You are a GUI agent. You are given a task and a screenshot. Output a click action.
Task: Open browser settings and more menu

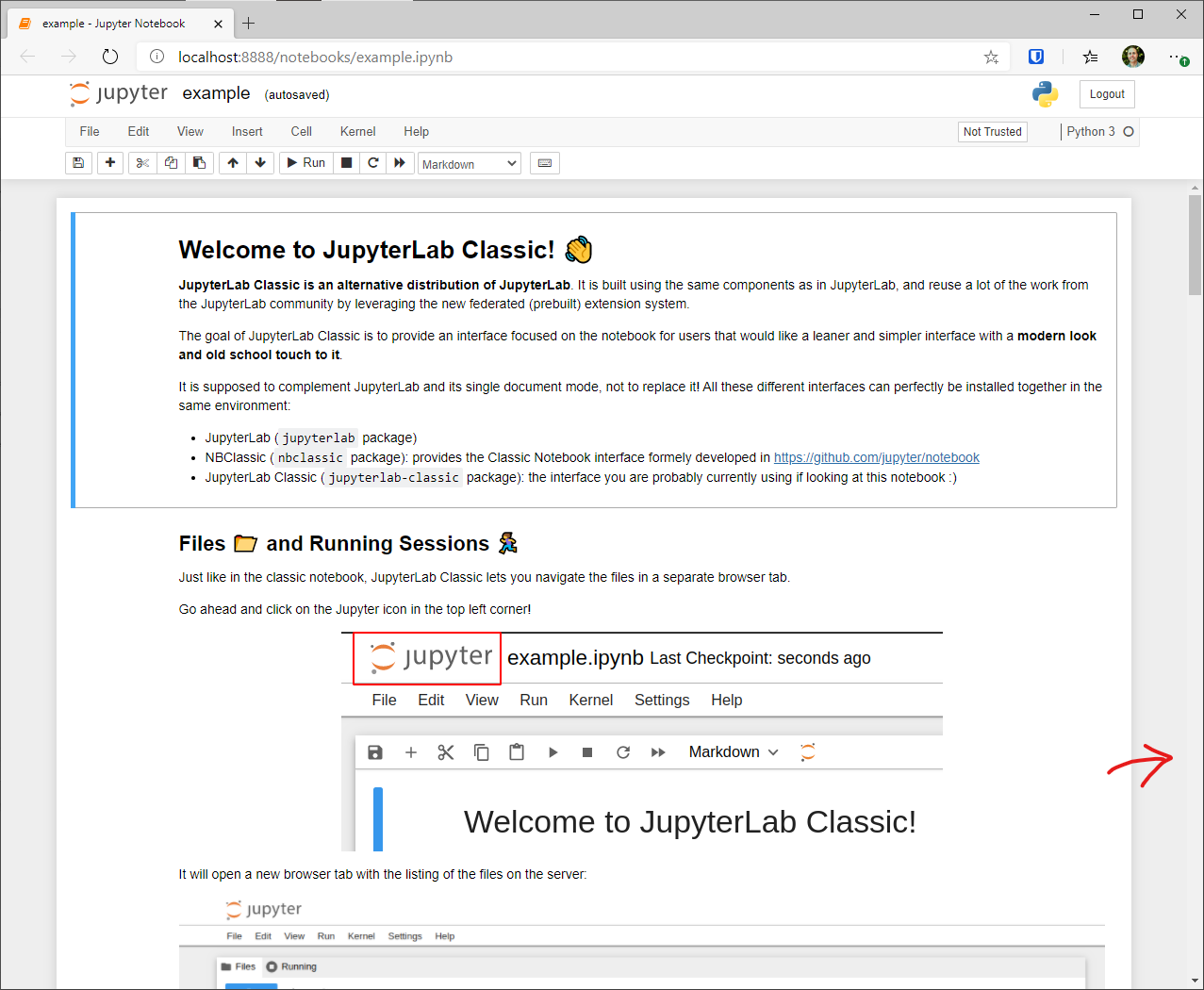tap(1178, 57)
